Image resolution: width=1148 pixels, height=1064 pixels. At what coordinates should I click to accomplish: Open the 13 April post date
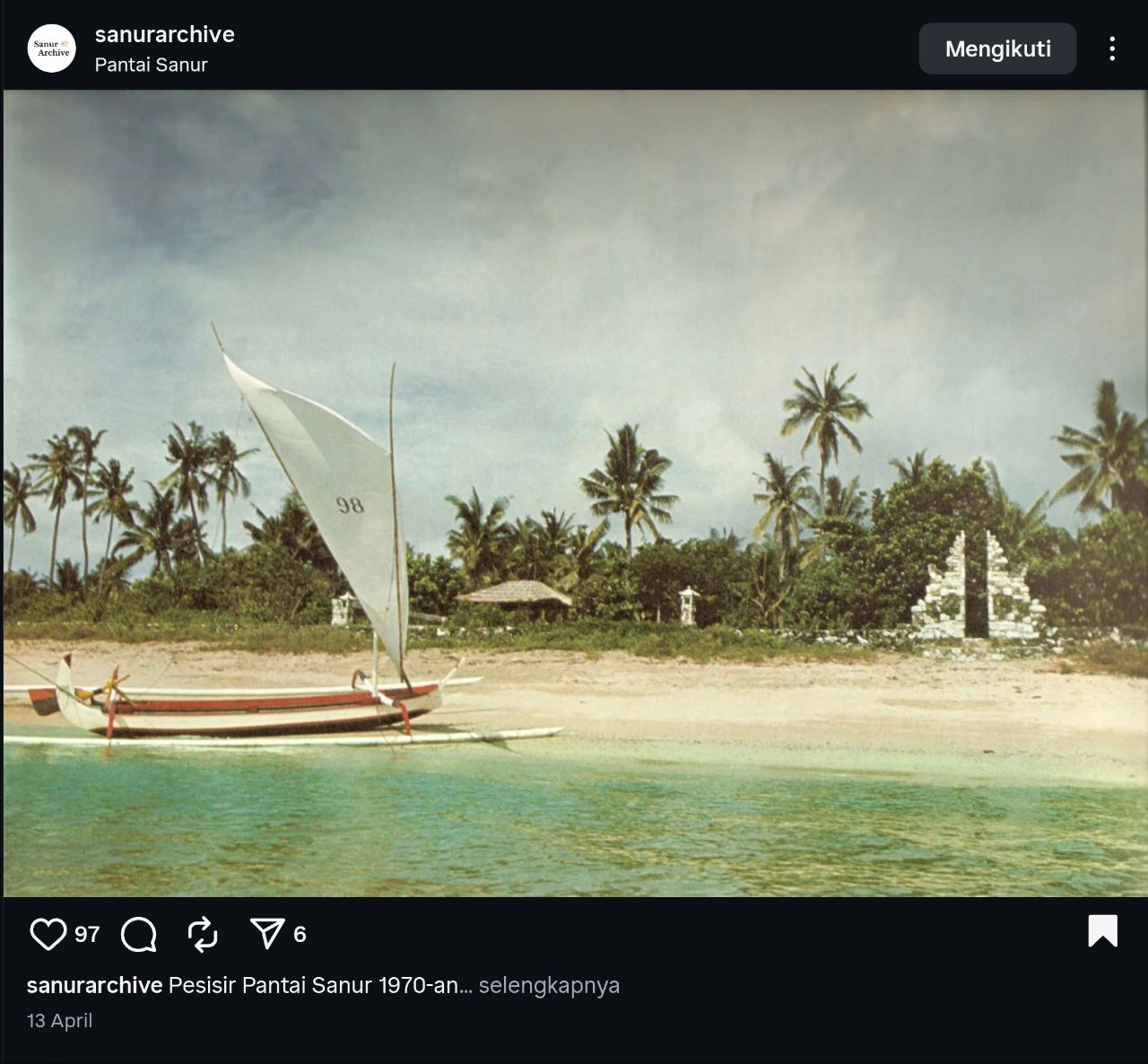[x=60, y=1021]
